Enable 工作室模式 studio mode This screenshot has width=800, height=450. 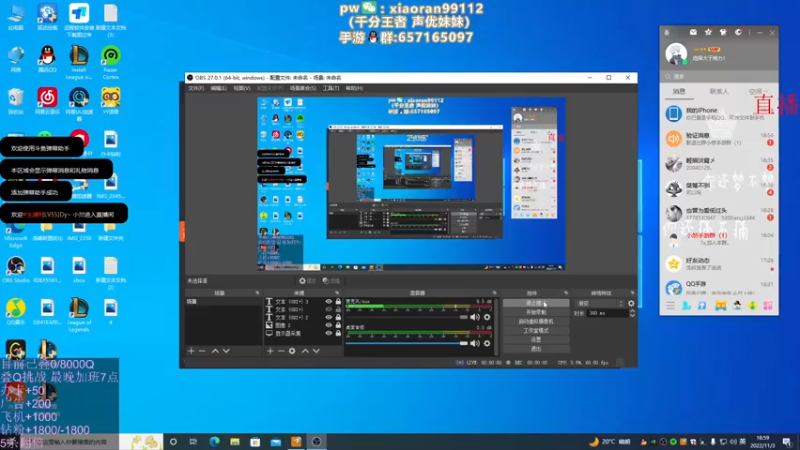pyautogui.click(x=536, y=331)
